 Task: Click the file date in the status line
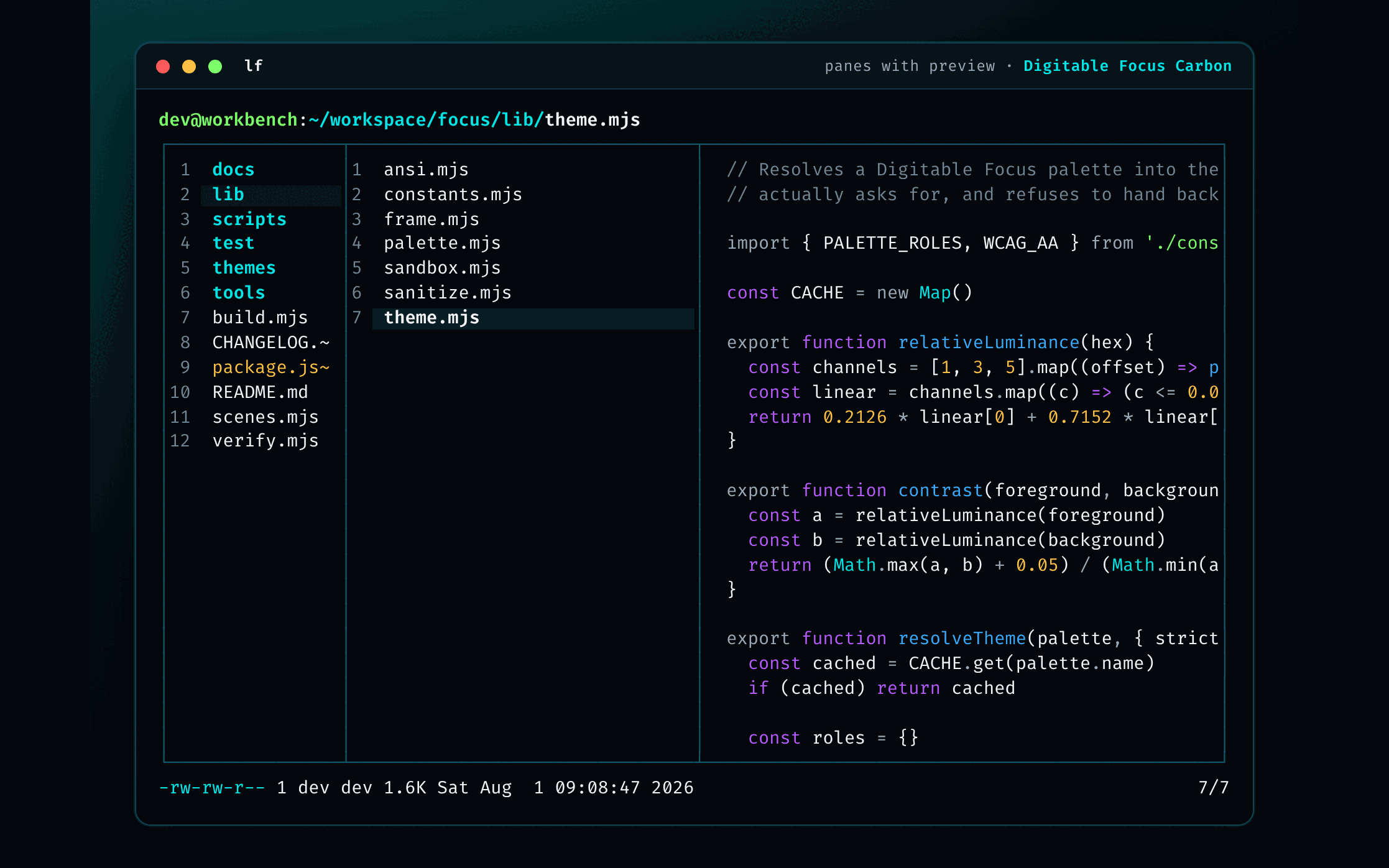click(x=565, y=788)
